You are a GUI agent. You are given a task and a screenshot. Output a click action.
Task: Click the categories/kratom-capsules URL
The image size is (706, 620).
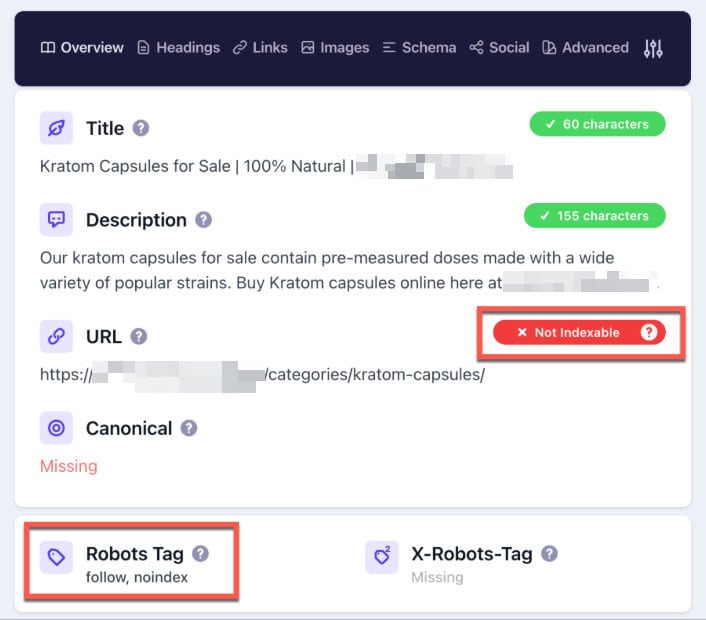click(262, 375)
